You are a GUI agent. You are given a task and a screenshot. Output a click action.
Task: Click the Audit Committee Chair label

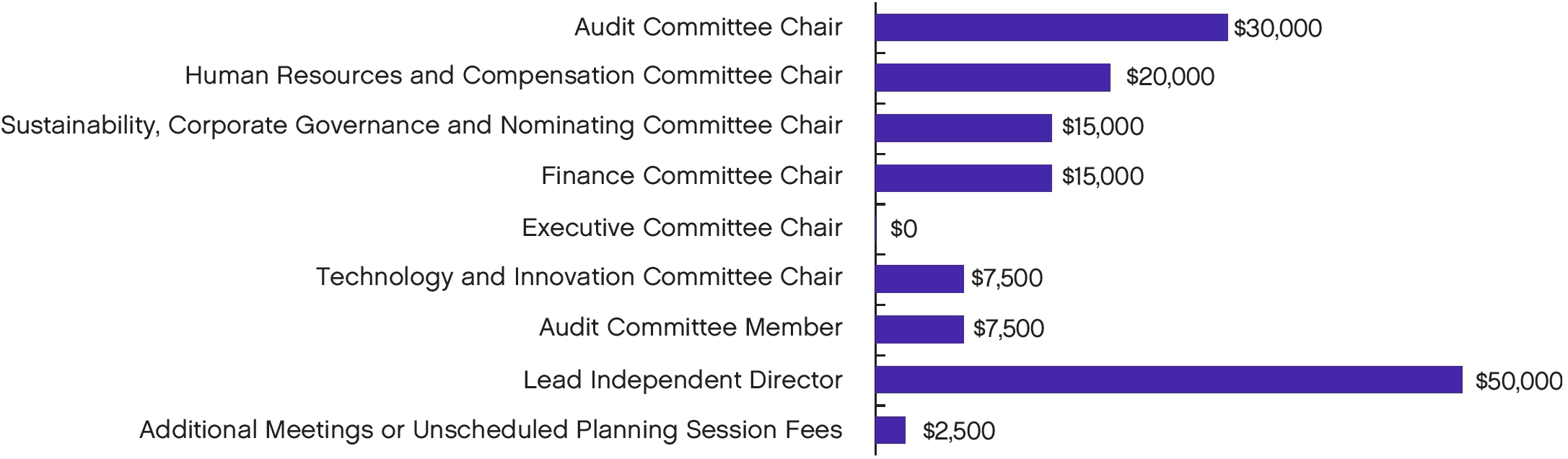[x=708, y=27]
